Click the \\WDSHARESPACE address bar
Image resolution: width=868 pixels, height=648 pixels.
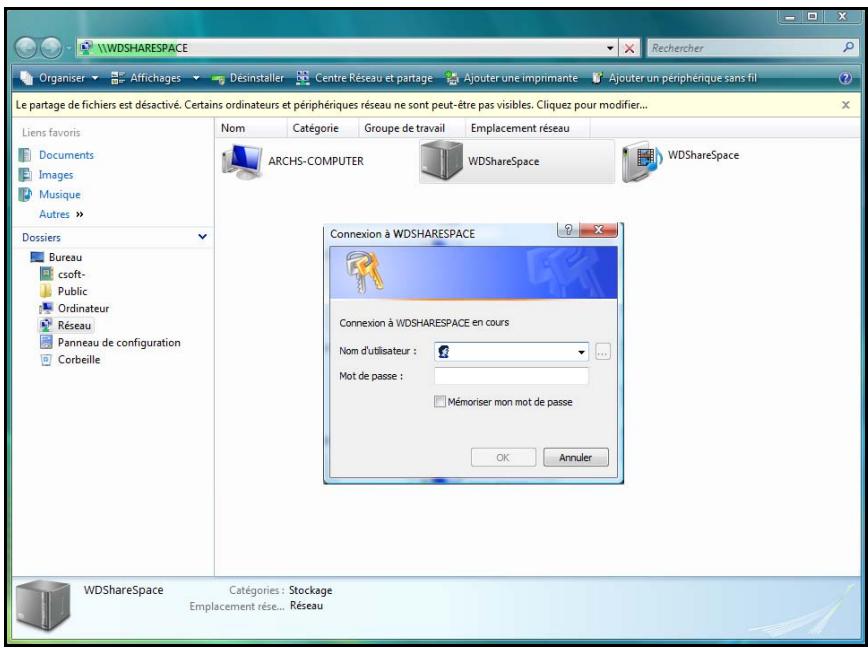pyautogui.click(x=349, y=48)
